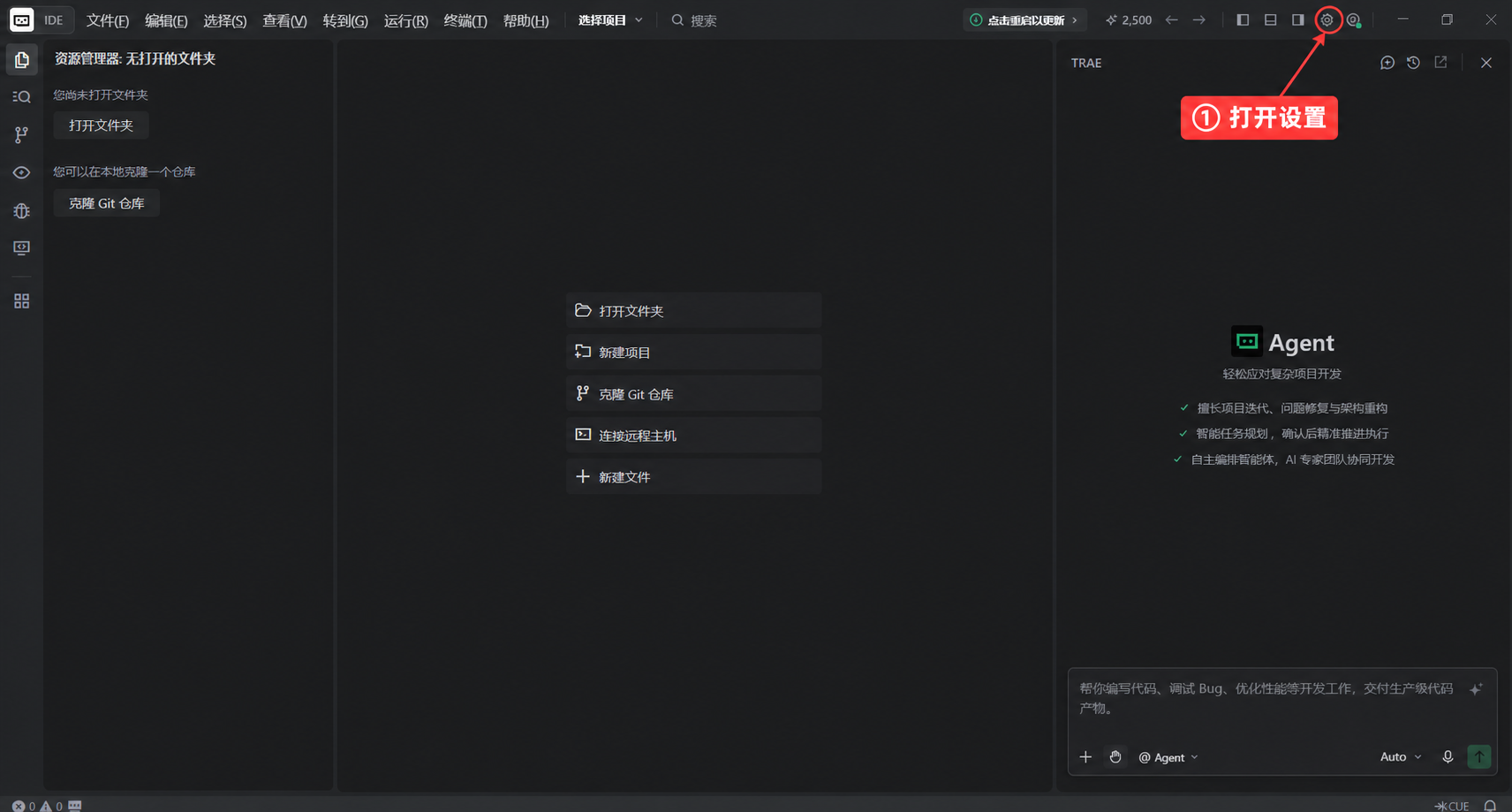Pop out the TRAE panel to a window
Screen dimensions: 1512x812
point(1440,63)
